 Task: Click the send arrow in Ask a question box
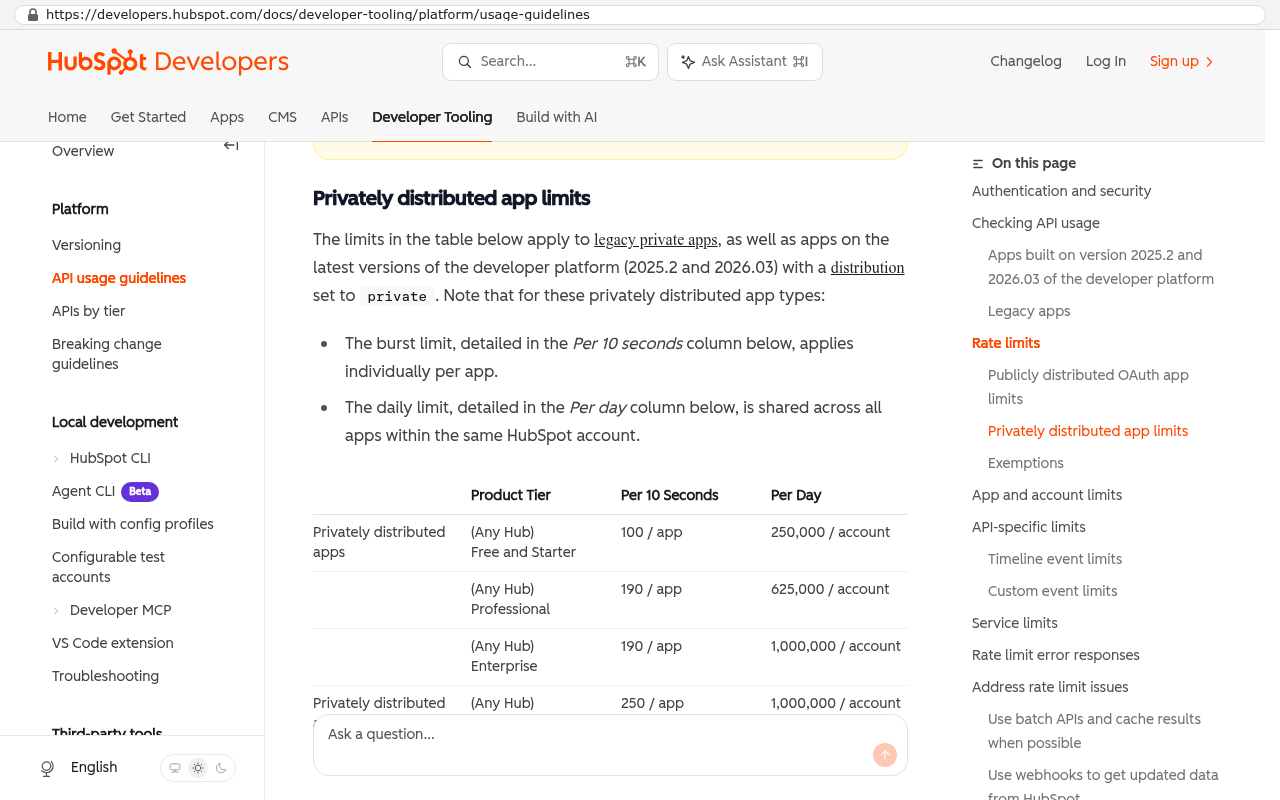(x=885, y=755)
